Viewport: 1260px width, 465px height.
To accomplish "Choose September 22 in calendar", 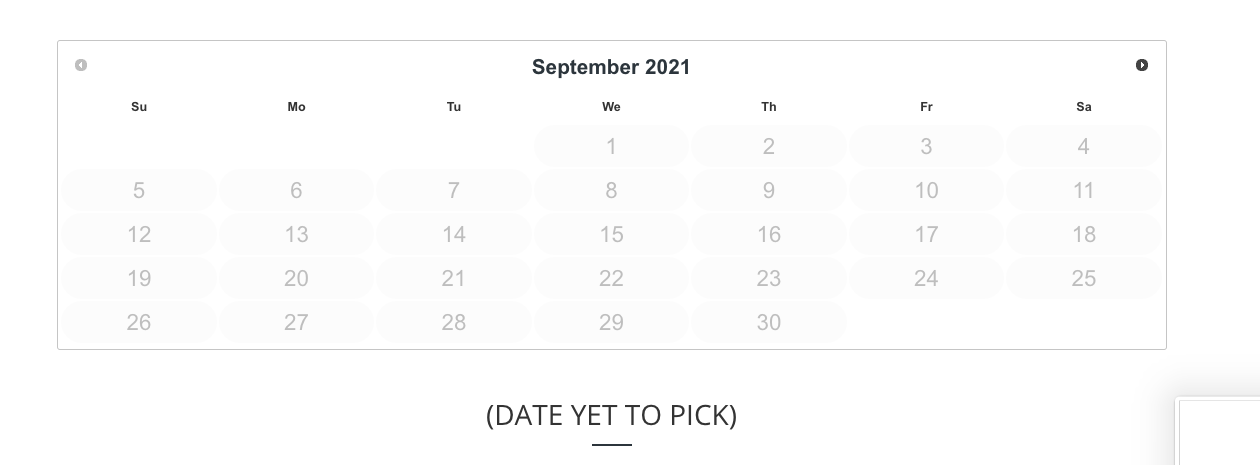I will coord(611,279).
